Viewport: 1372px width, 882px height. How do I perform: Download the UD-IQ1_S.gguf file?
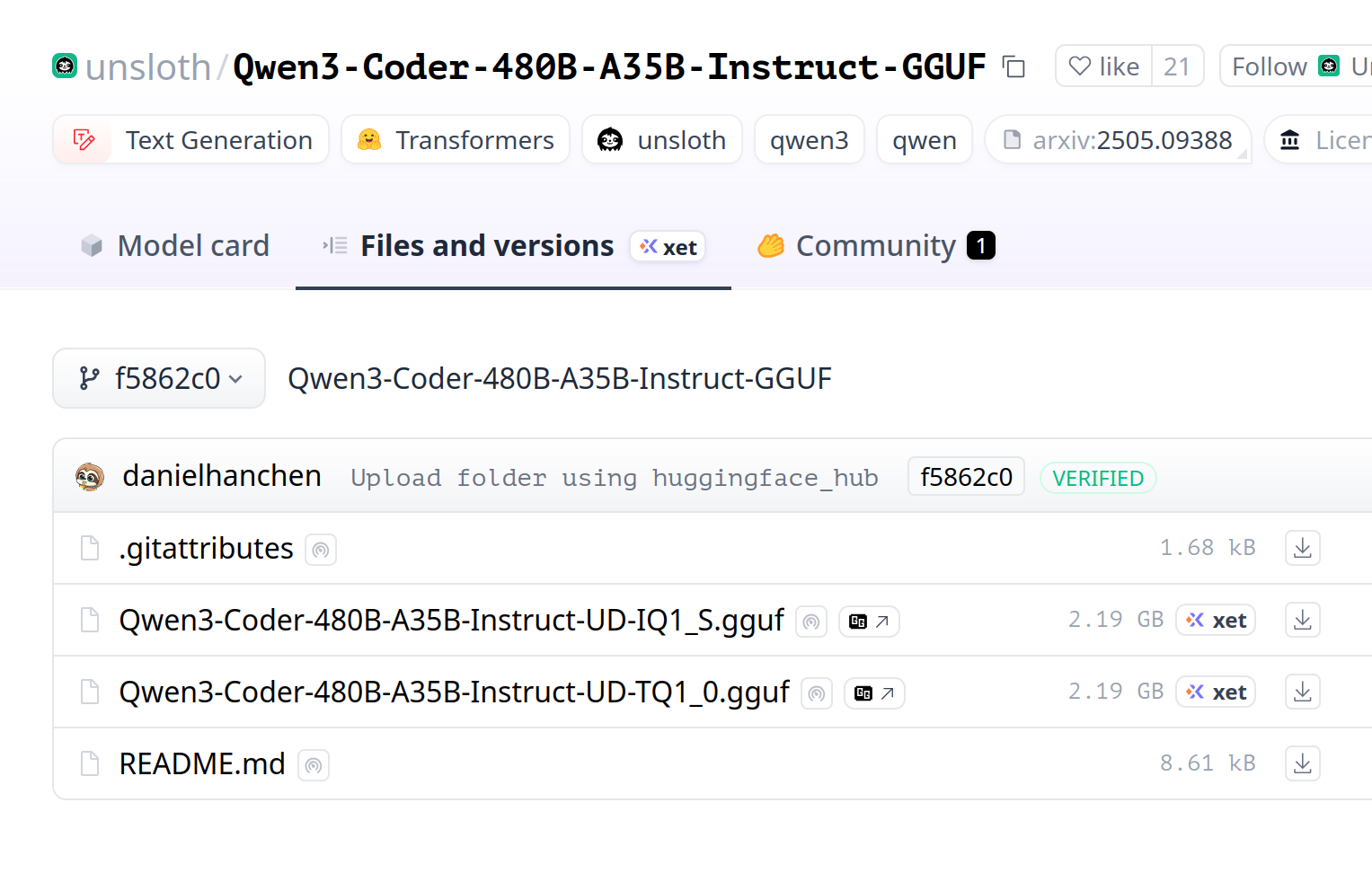[1303, 620]
